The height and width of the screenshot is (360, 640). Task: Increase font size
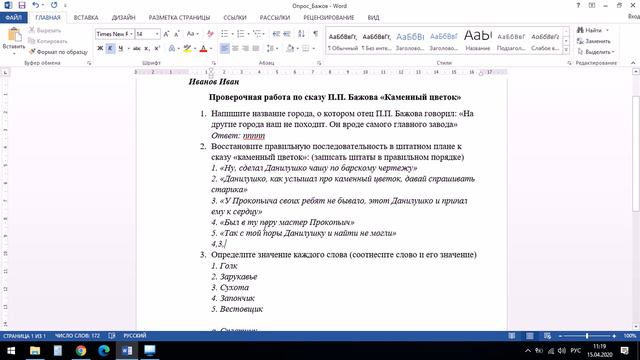click(x=166, y=34)
